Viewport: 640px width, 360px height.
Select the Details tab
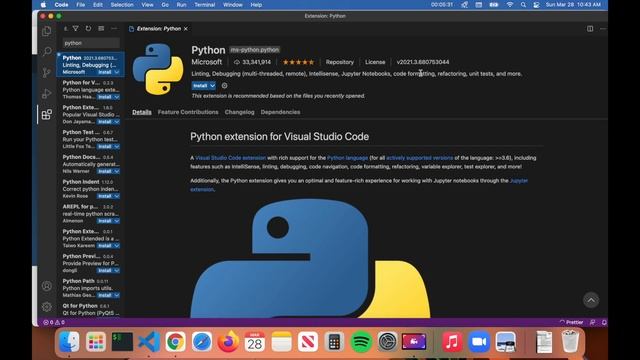(x=142, y=112)
